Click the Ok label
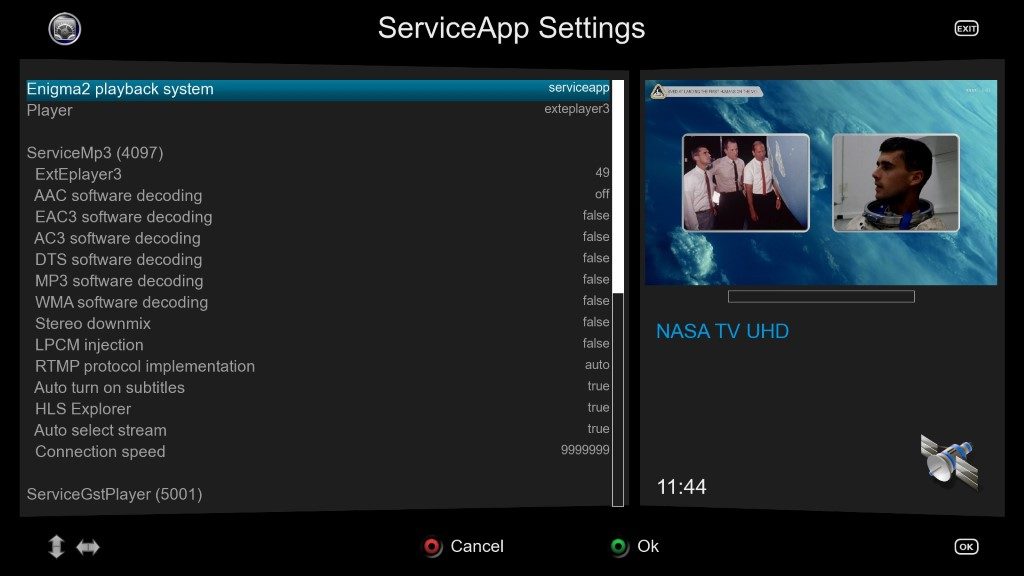1024x576 pixels. (x=648, y=546)
